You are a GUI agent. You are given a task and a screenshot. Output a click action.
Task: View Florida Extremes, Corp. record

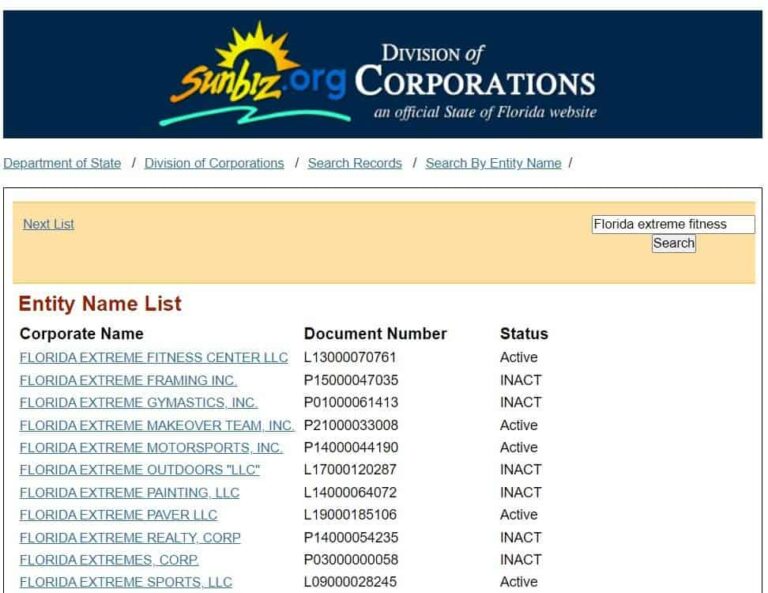click(x=109, y=559)
